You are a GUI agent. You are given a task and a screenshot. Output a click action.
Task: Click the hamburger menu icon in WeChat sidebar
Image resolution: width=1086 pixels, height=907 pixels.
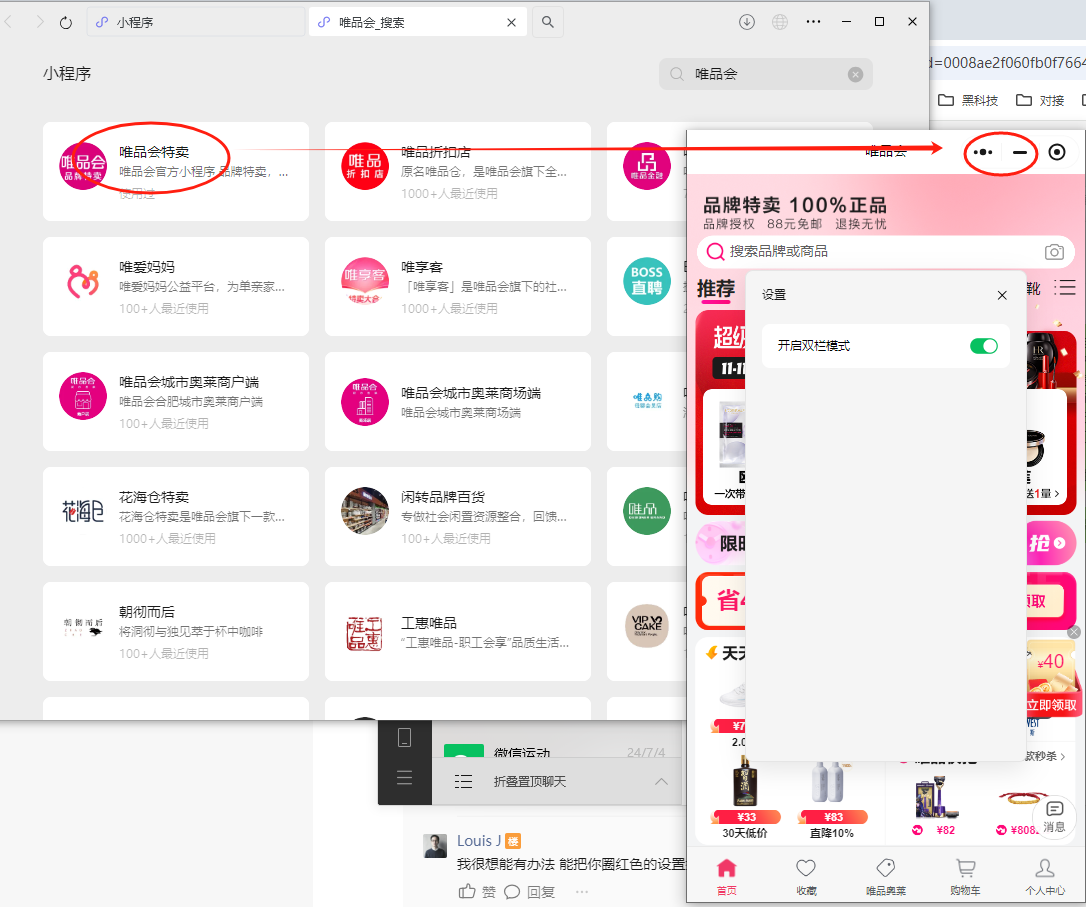tap(404, 777)
